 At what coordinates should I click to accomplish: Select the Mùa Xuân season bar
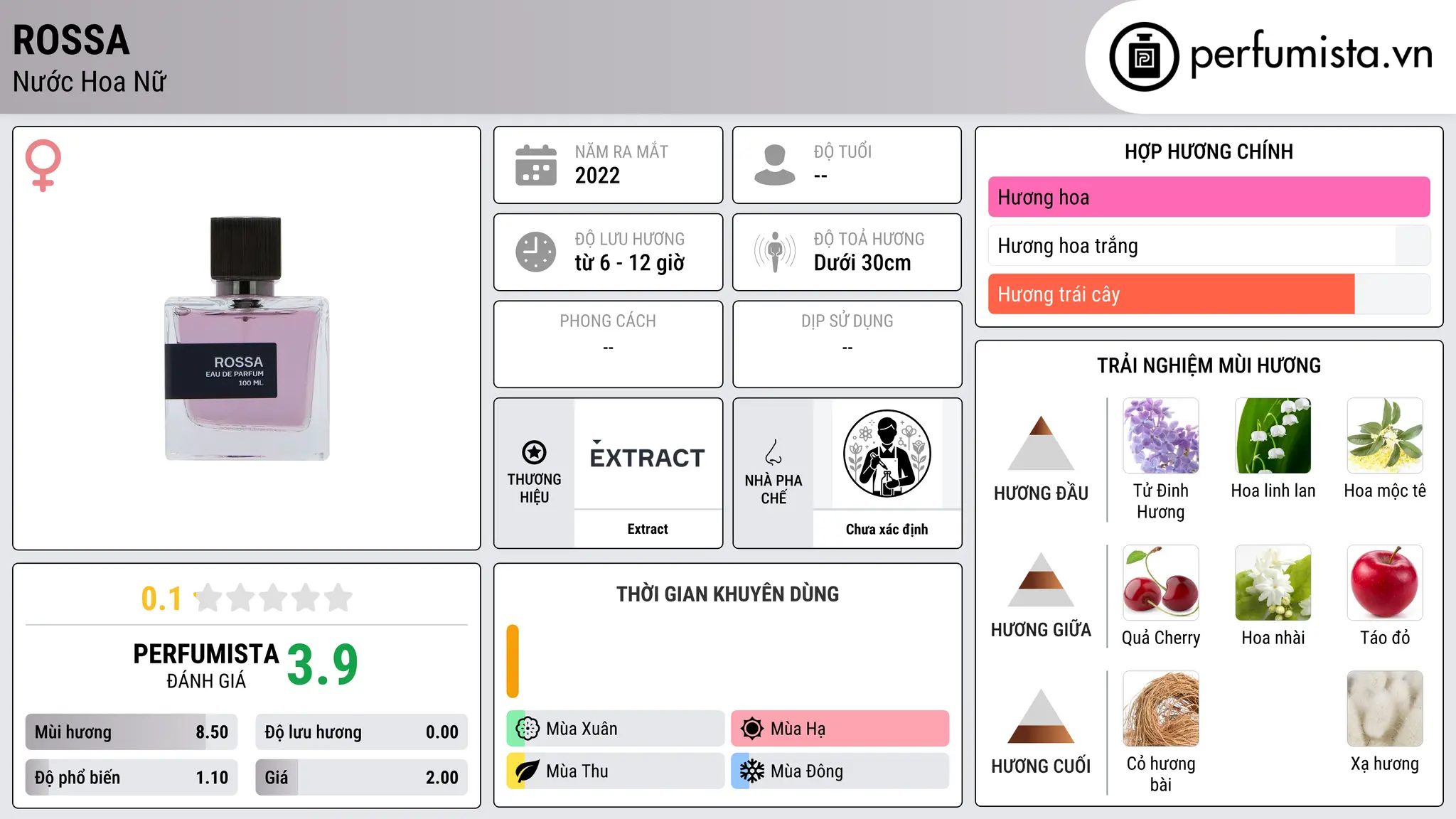pyautogui.click(x=616, y=729)
